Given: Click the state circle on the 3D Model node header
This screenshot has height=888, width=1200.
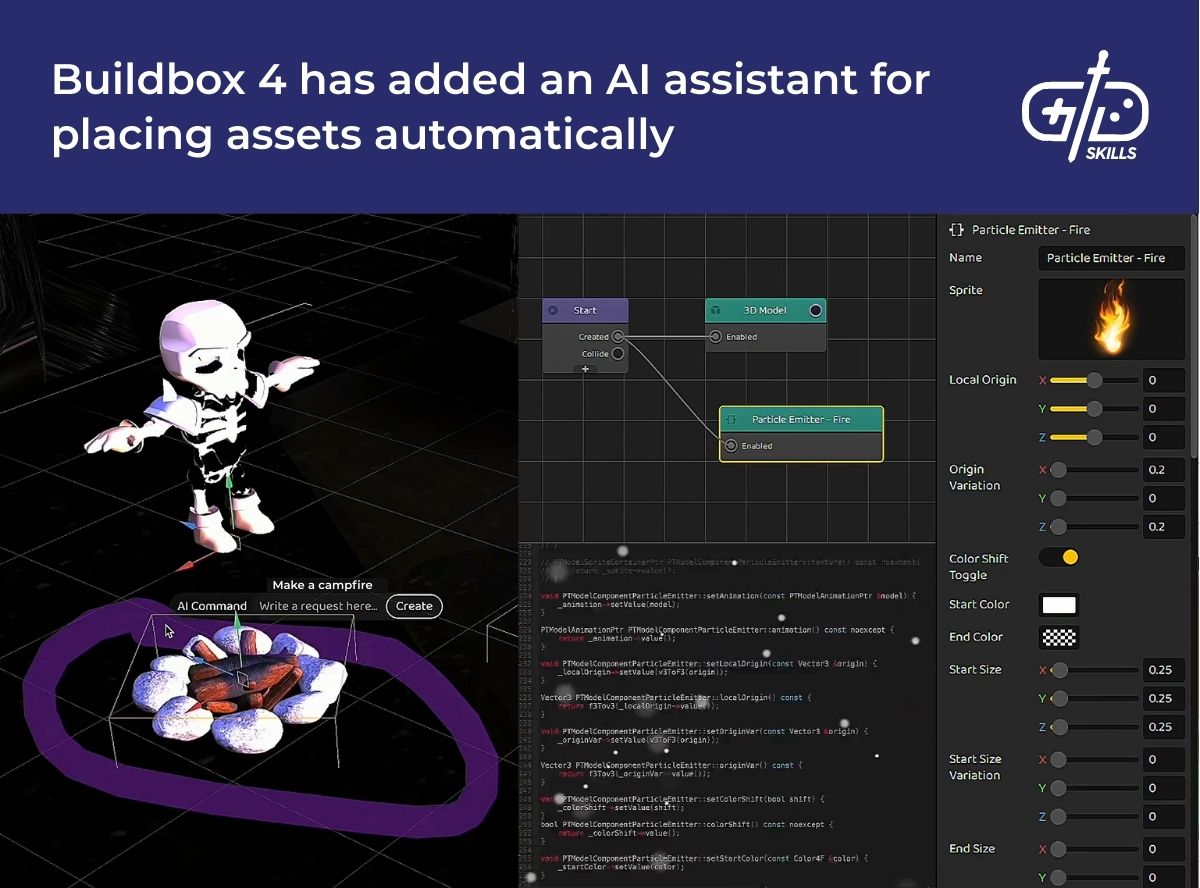Looking at the screenshot, I should [x=814, y=310].
